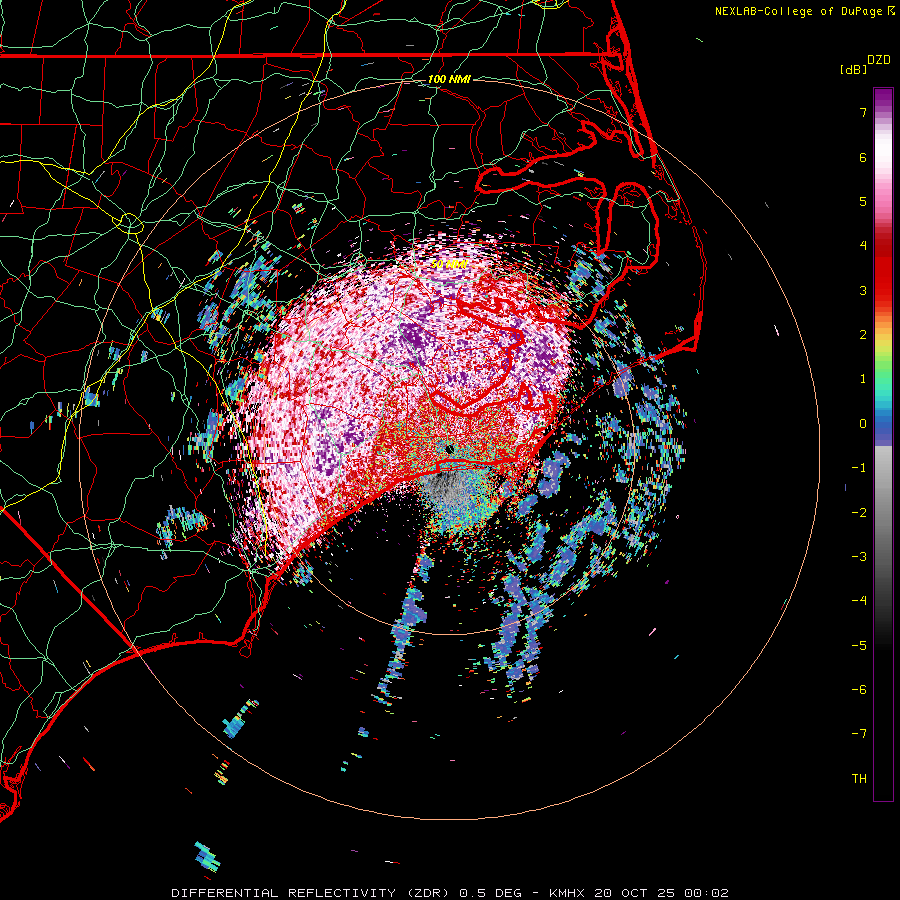
Task: Click the 7 value on the color scale
Action: (x=863, y=112)
